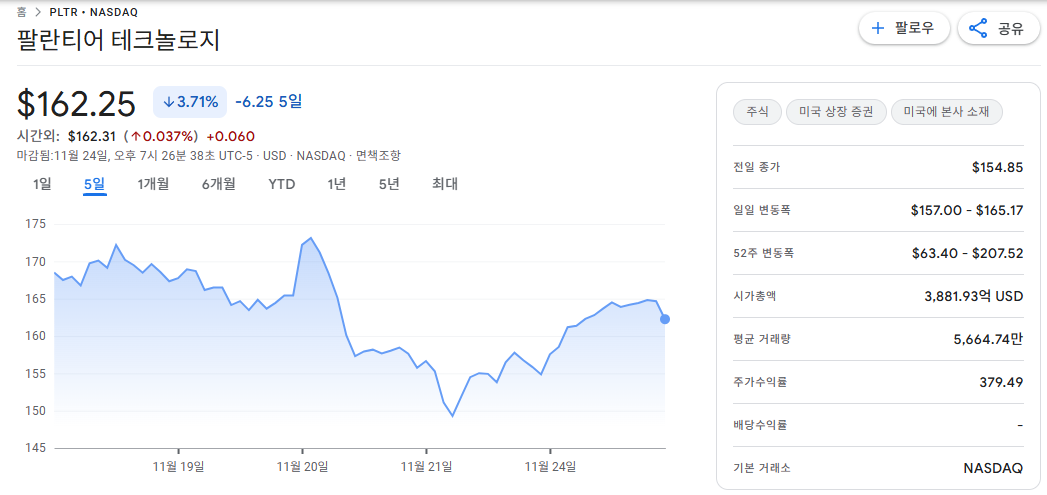Select the 최대 maximum range tab
Image resolution: width=1047 pixels, height=495 pixels.
pyautogui.click(x=445, y=184)
